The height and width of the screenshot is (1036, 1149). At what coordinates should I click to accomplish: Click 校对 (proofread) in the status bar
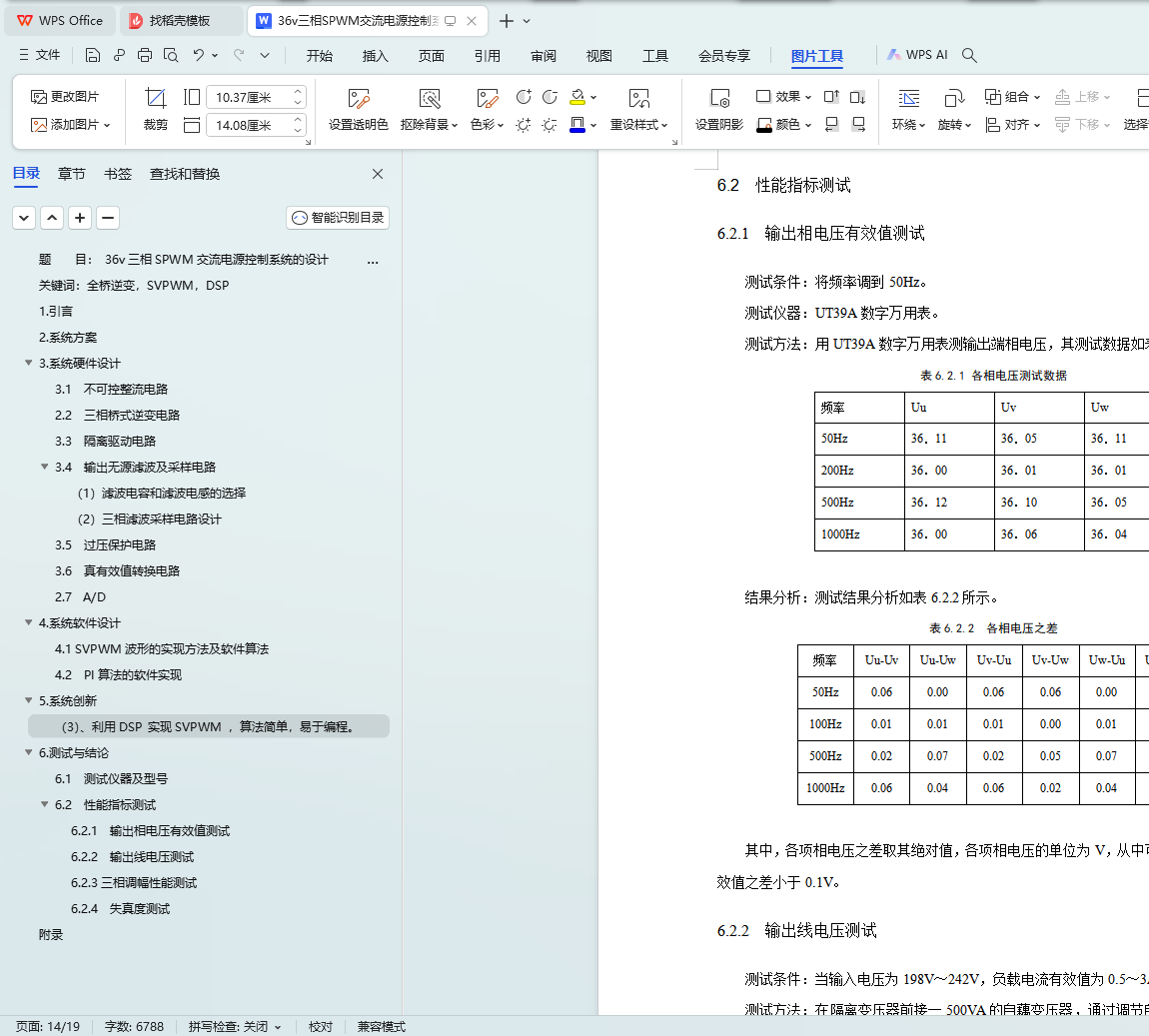coord(321,1026)
